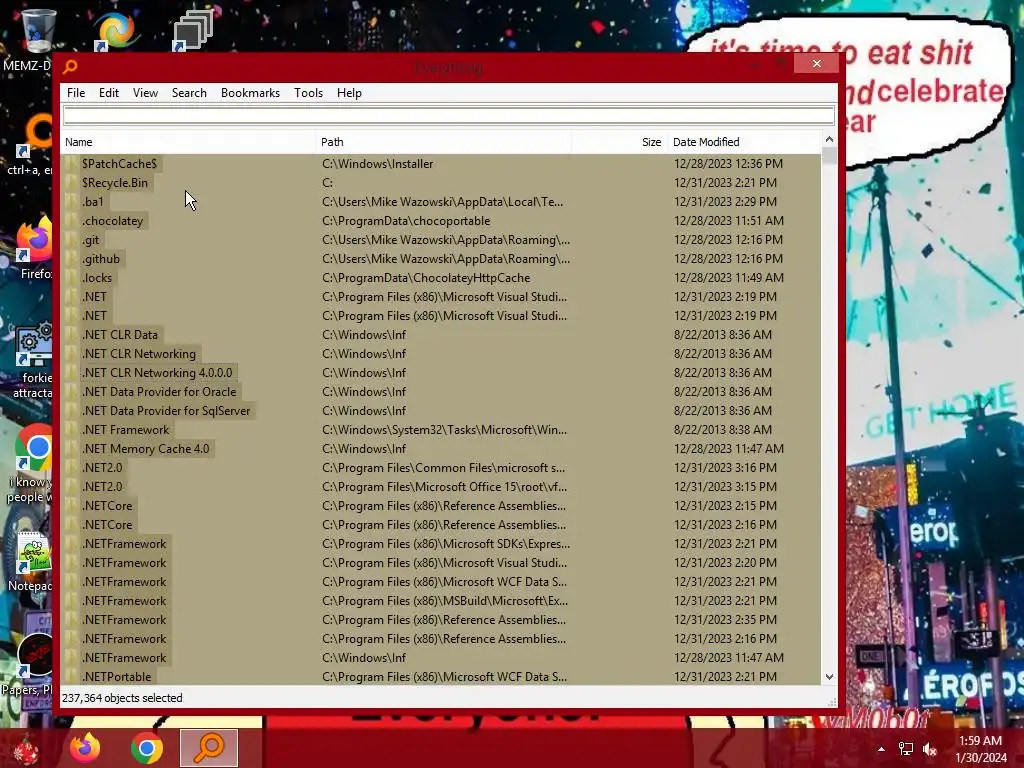Image resolution: width=1024 pixels, height=768 pixels.
Task: Click the Everything taskbar button
Action: click(209, 748)
